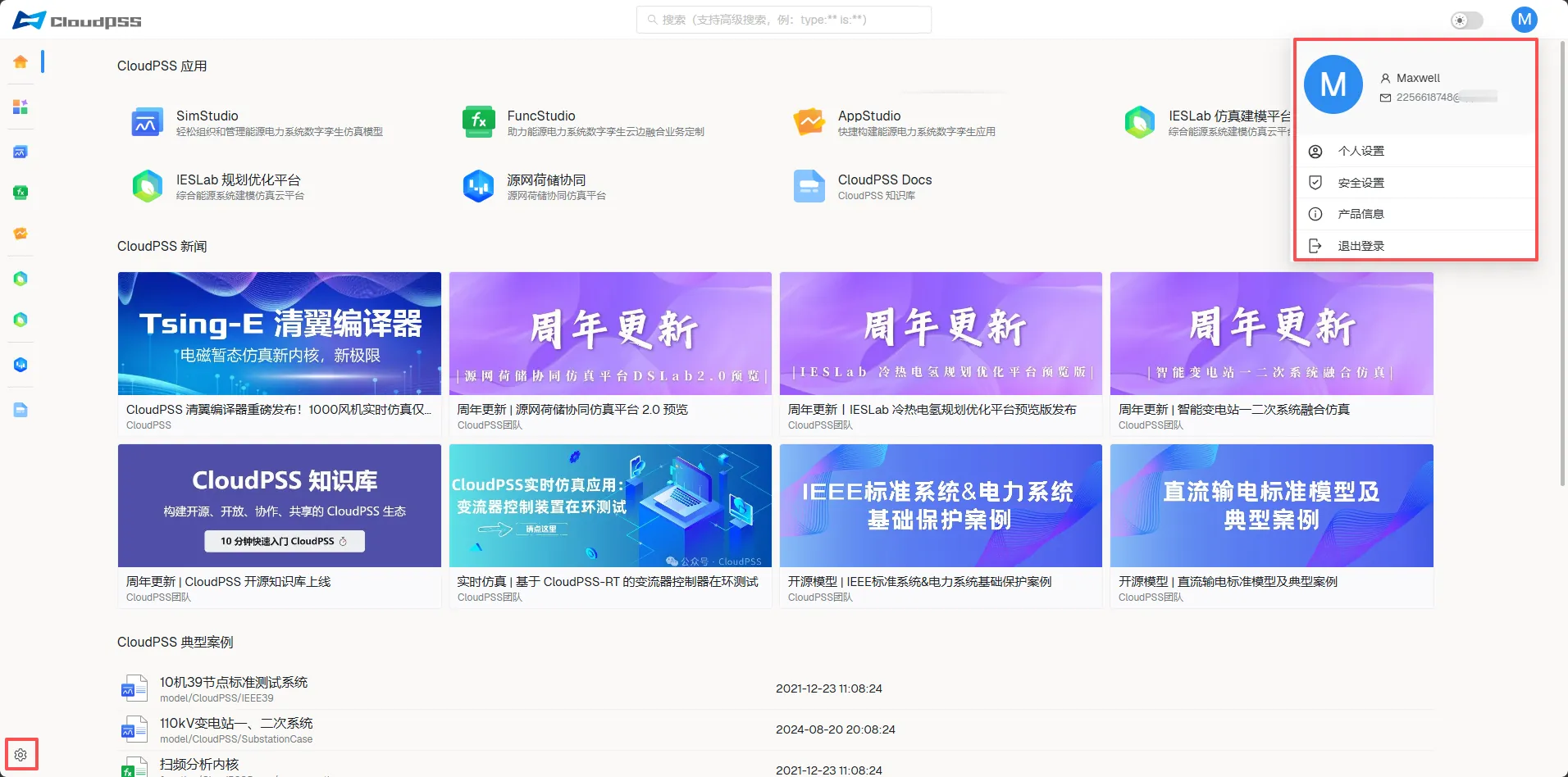Click the username Maxwell
This screenshot has height=777, width=1568.
(x=1418, y=78)
